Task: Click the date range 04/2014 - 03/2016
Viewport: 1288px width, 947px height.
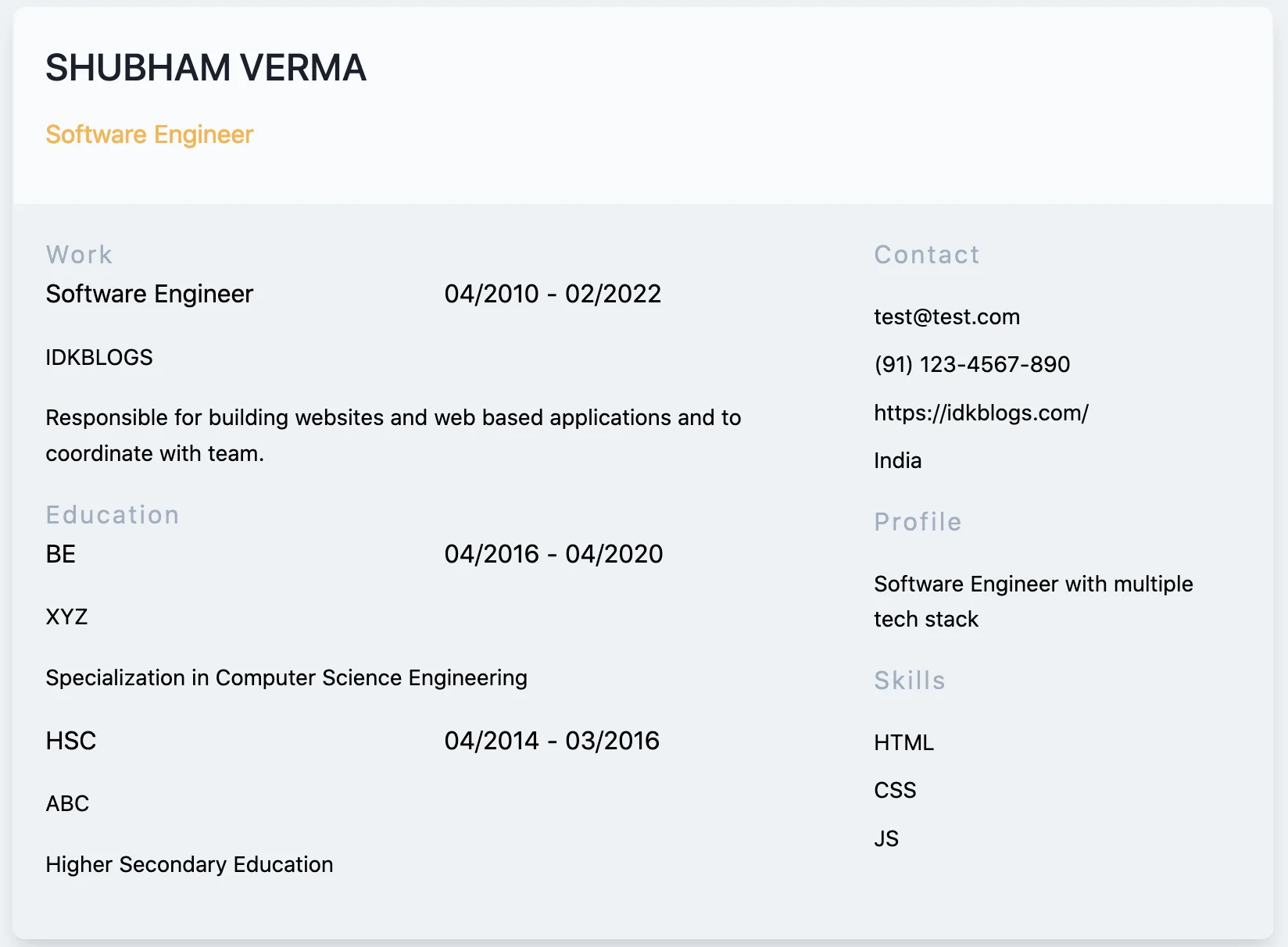Action: click(552, 741)
